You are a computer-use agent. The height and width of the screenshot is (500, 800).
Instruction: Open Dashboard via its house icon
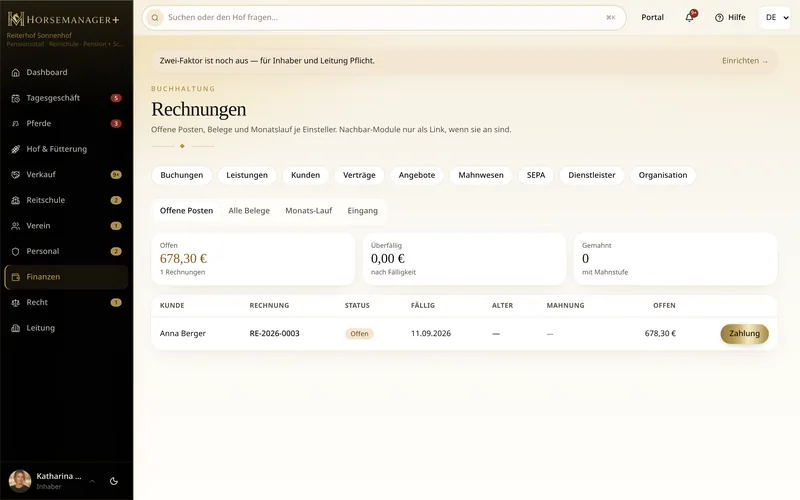pyautogui.click(x=16, y=72)
